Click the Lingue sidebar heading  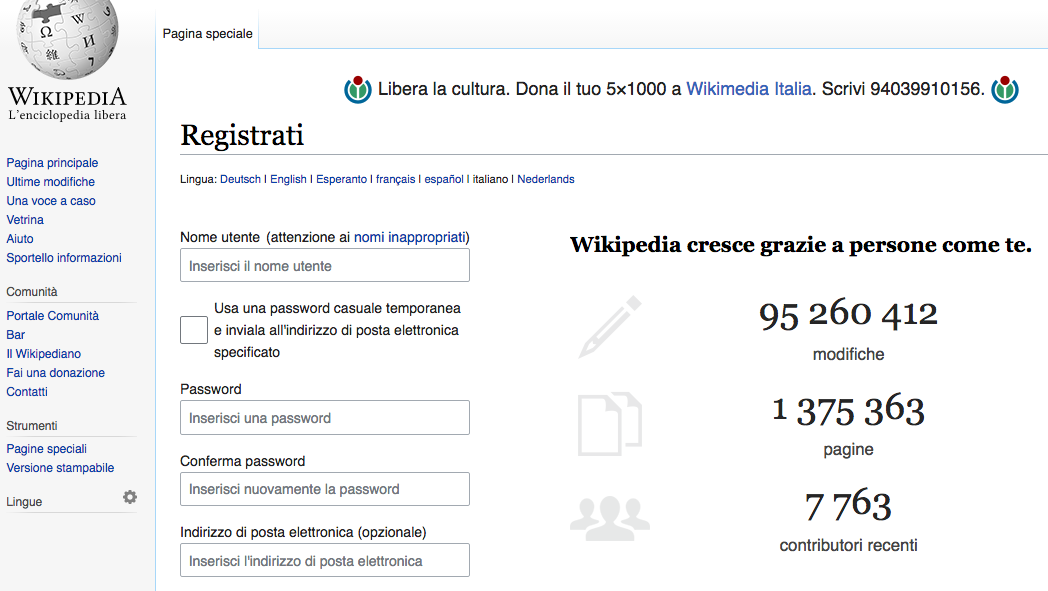24,502
